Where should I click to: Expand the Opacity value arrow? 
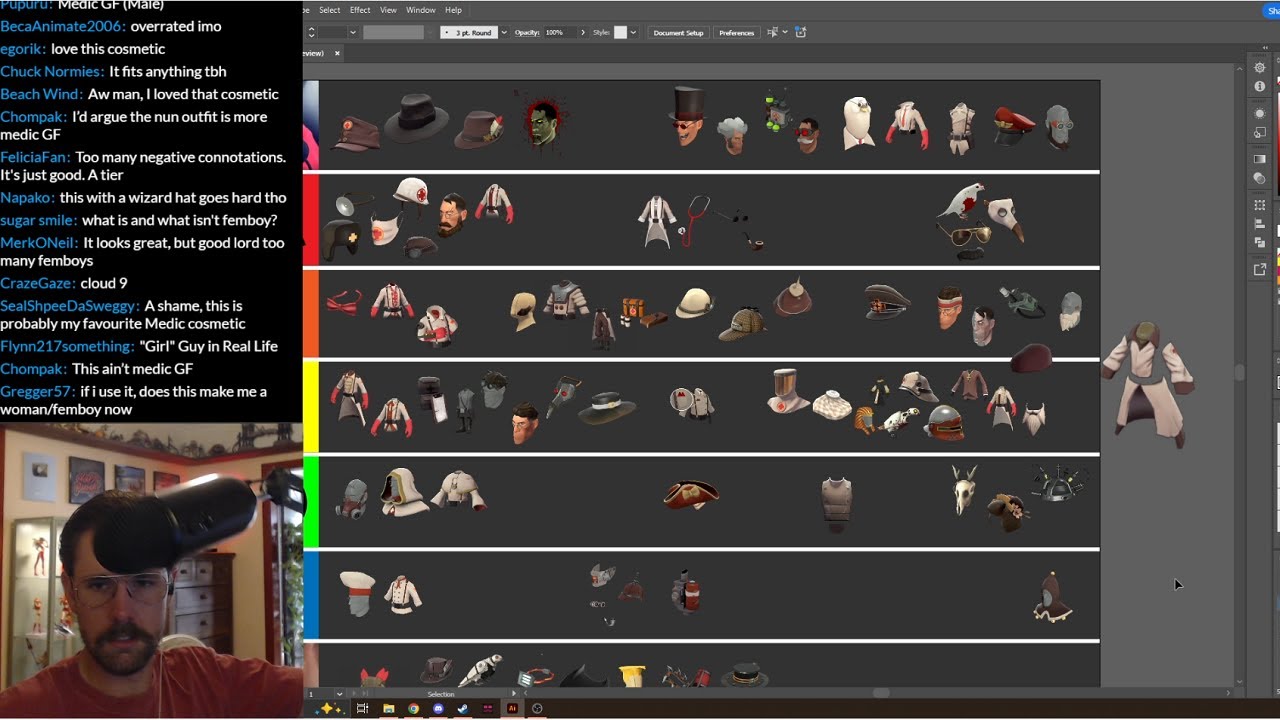(x=583, y=32)
